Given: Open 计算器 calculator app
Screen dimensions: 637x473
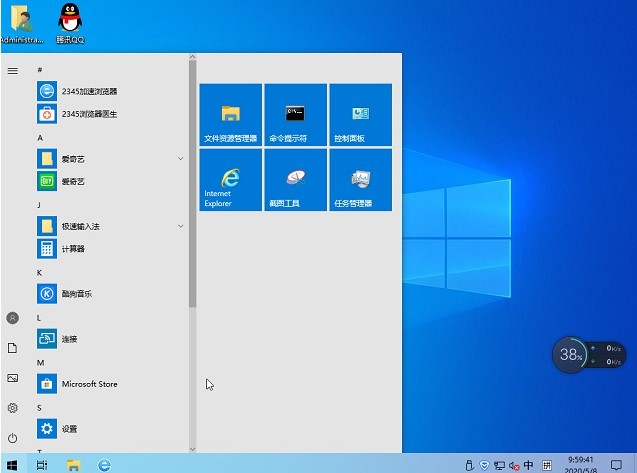Looking at the screenshot, I should [73, 249].
